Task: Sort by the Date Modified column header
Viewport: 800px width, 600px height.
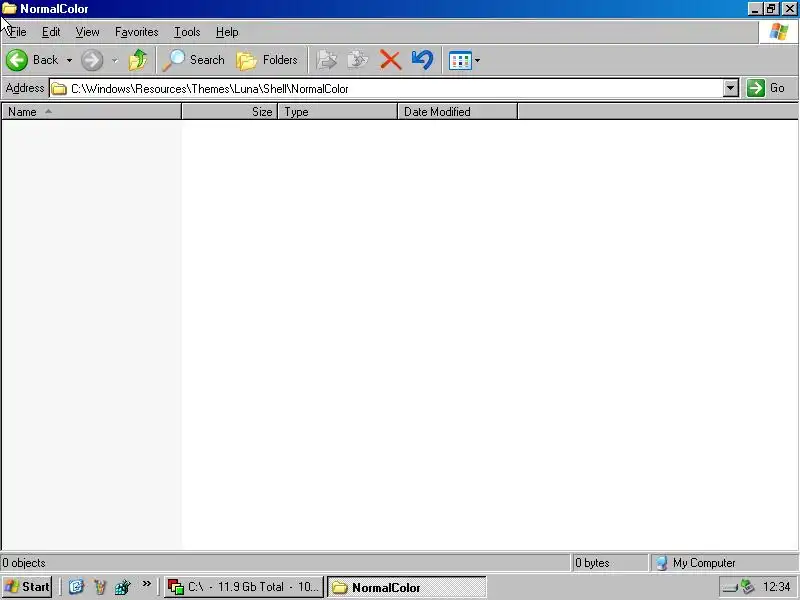Action: coord(458,112)
